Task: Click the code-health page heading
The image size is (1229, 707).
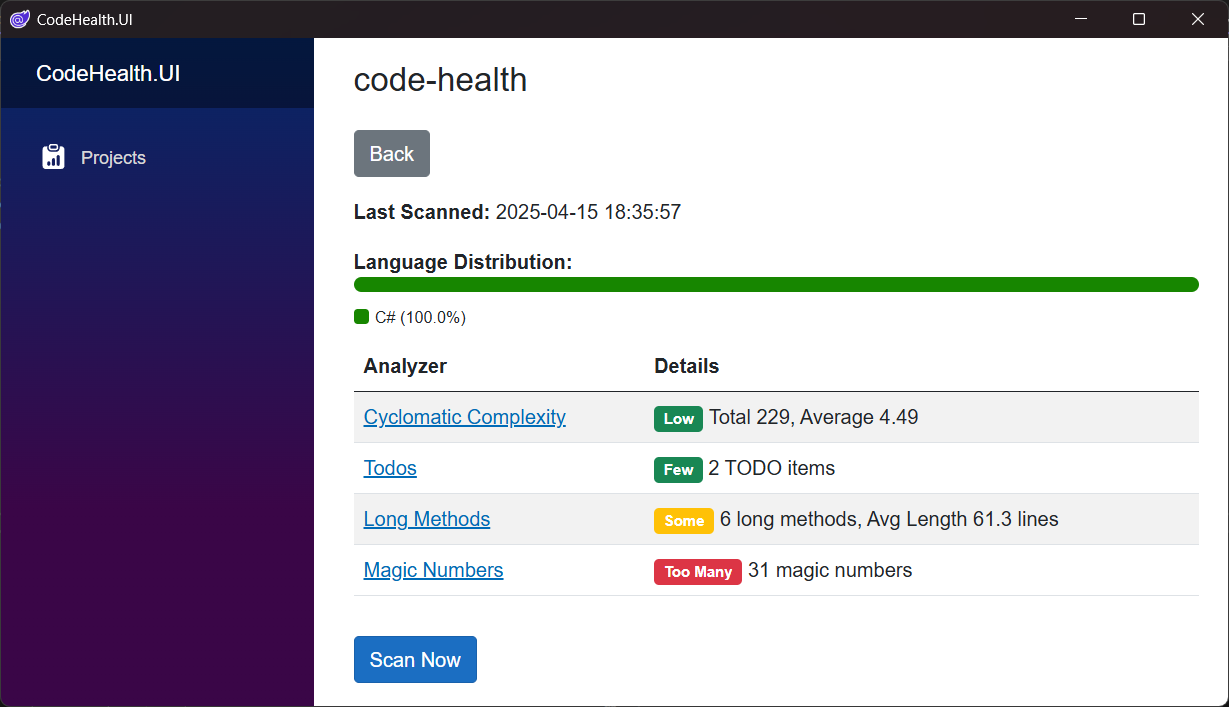Action: (440, 80)
